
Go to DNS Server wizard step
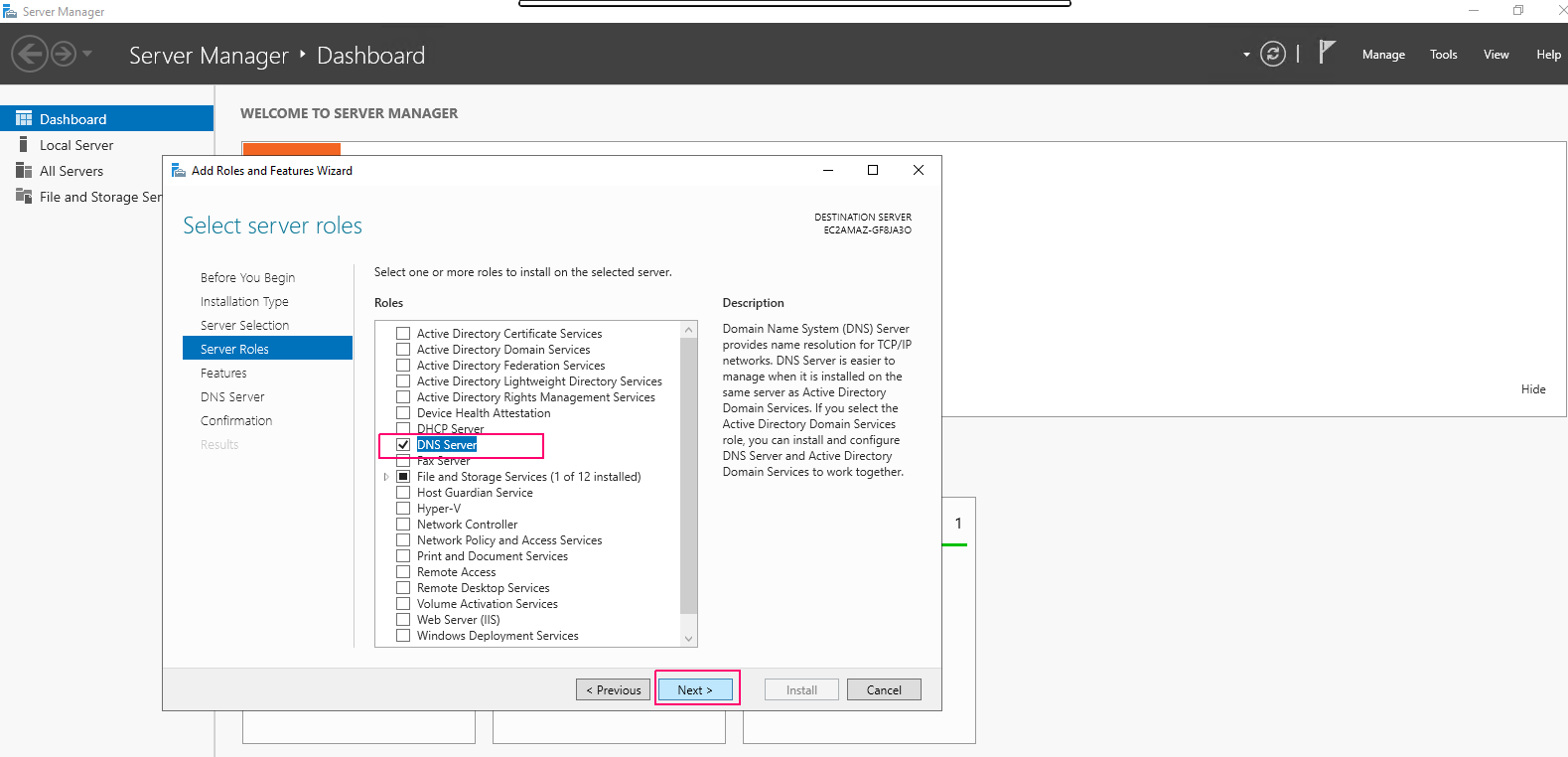(232, 396)
